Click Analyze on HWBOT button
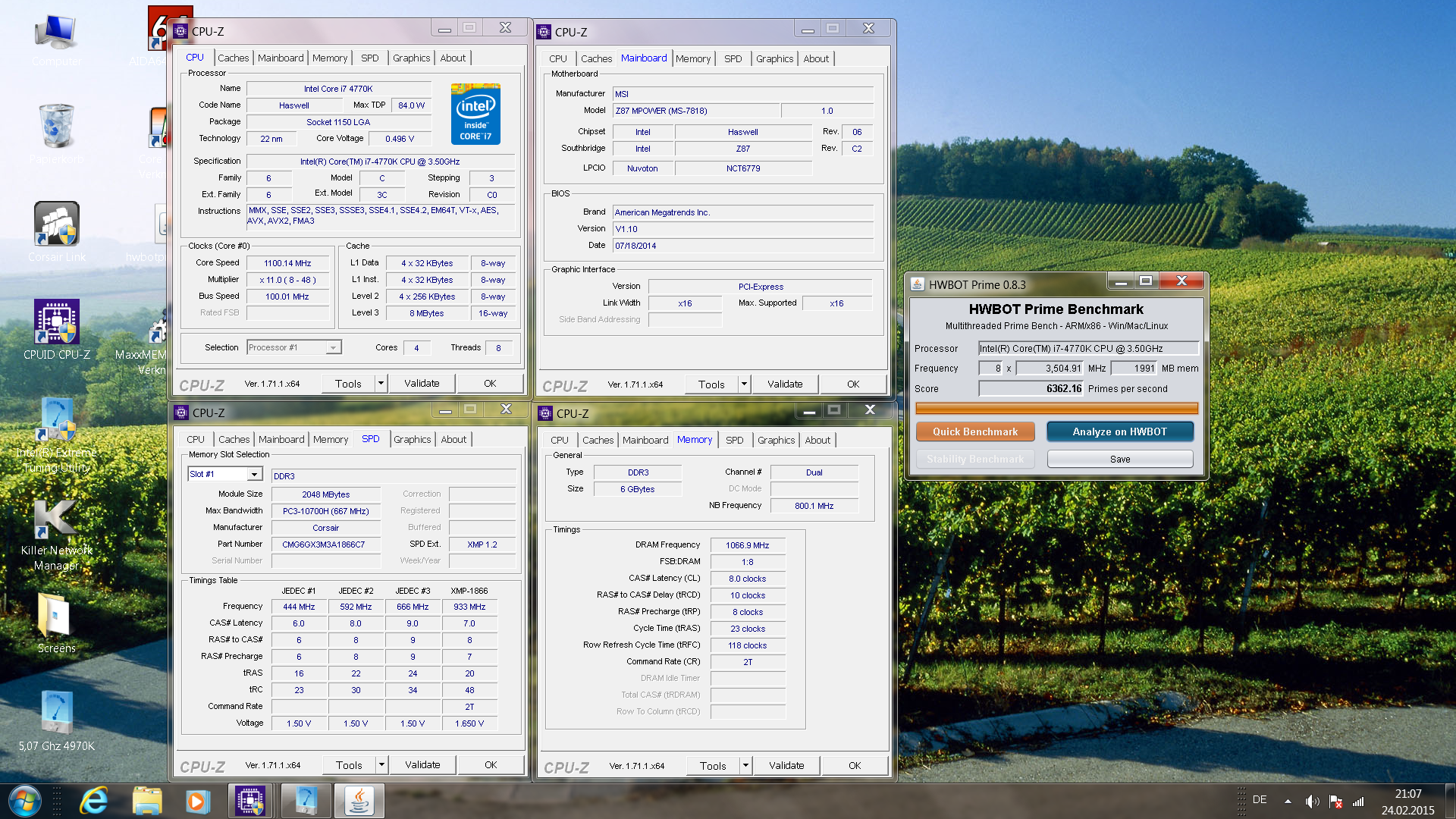This screenshot has height=819, width=1456. (1119, 431)
